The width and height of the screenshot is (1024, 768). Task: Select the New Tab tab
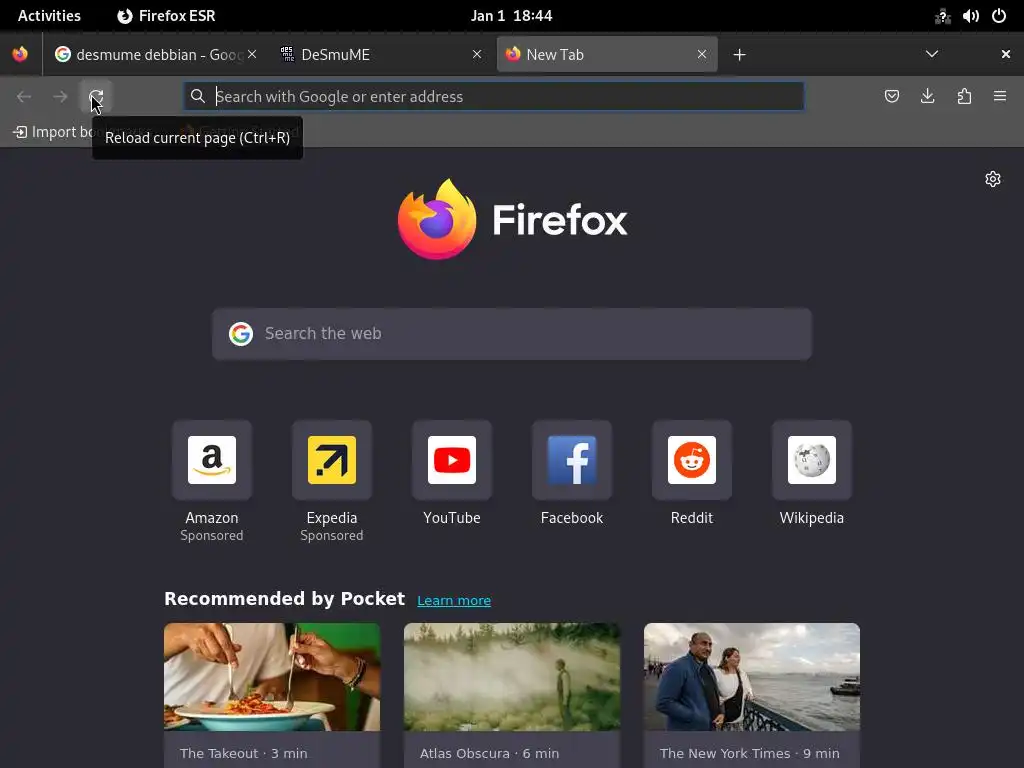[x=607, y=54]
